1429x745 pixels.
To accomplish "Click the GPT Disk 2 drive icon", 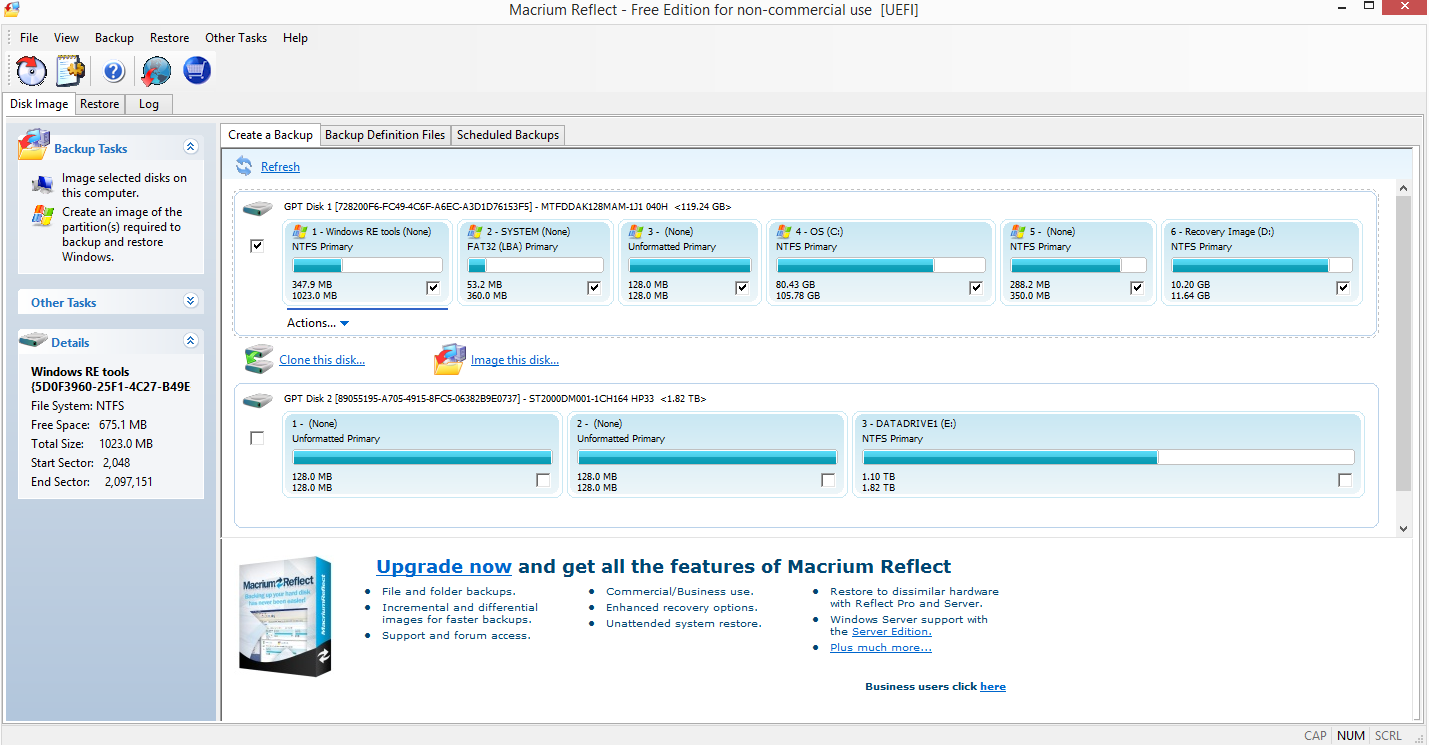I will pos(257,399).
